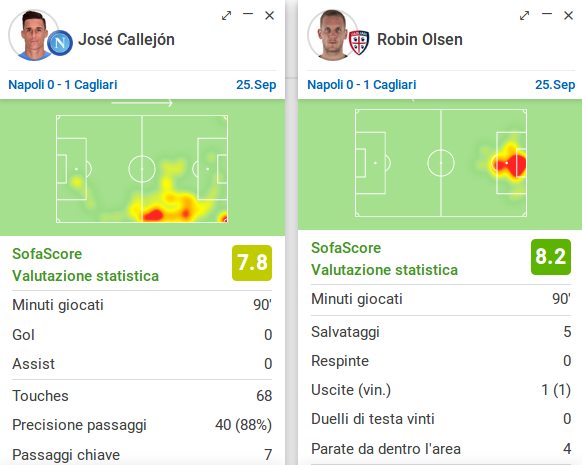Viewport: 582px width, 465px height.
Task: Click José Callejón's profile photo
Action: click(x=33, y=35)
